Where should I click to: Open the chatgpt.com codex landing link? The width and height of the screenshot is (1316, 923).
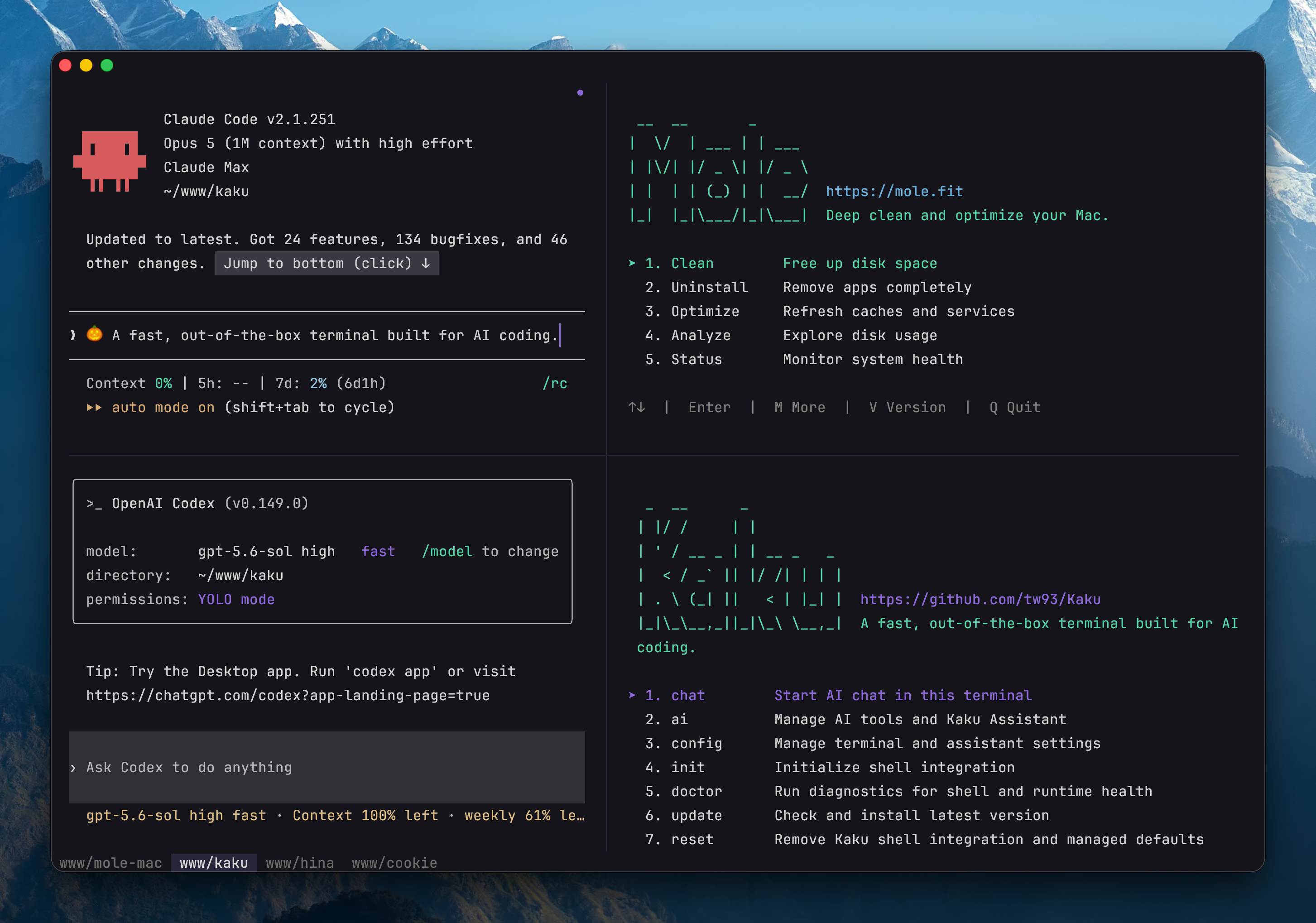click(288, 695)
